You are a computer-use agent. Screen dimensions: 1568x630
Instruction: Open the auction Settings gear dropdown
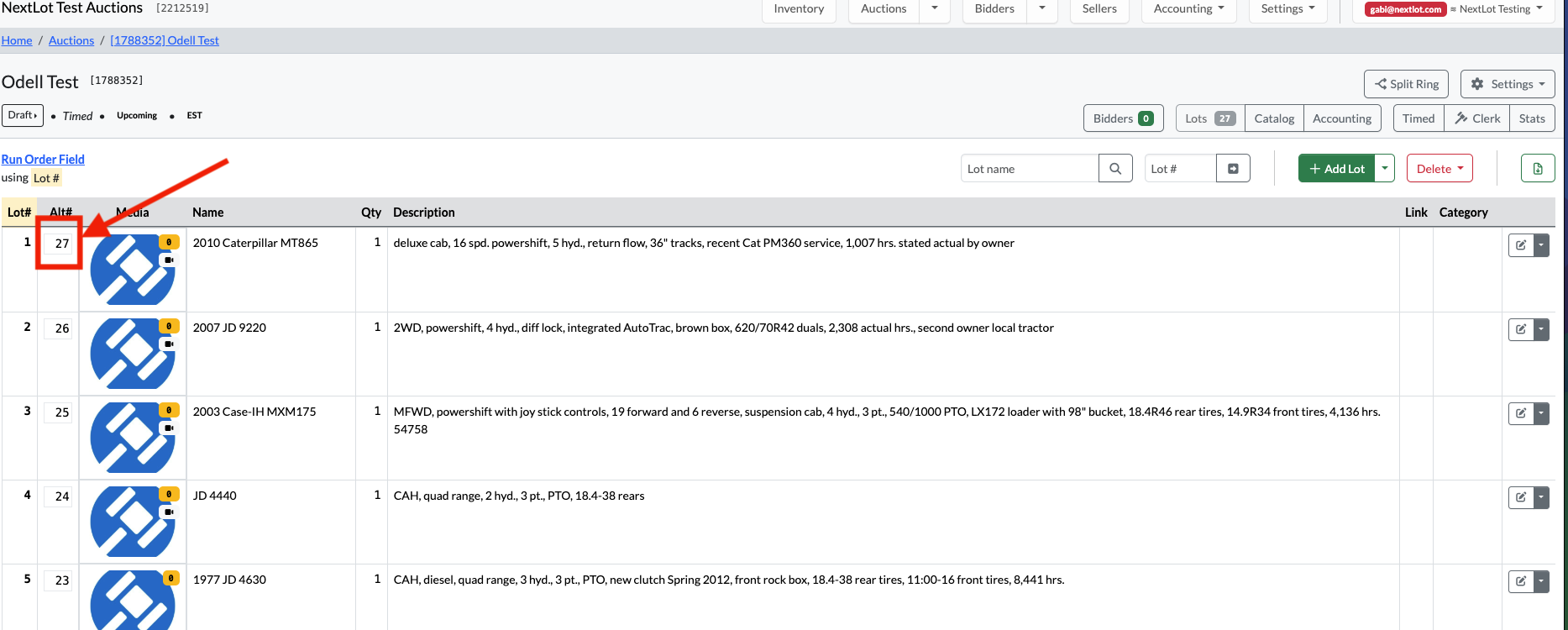tap(1508, 84)
